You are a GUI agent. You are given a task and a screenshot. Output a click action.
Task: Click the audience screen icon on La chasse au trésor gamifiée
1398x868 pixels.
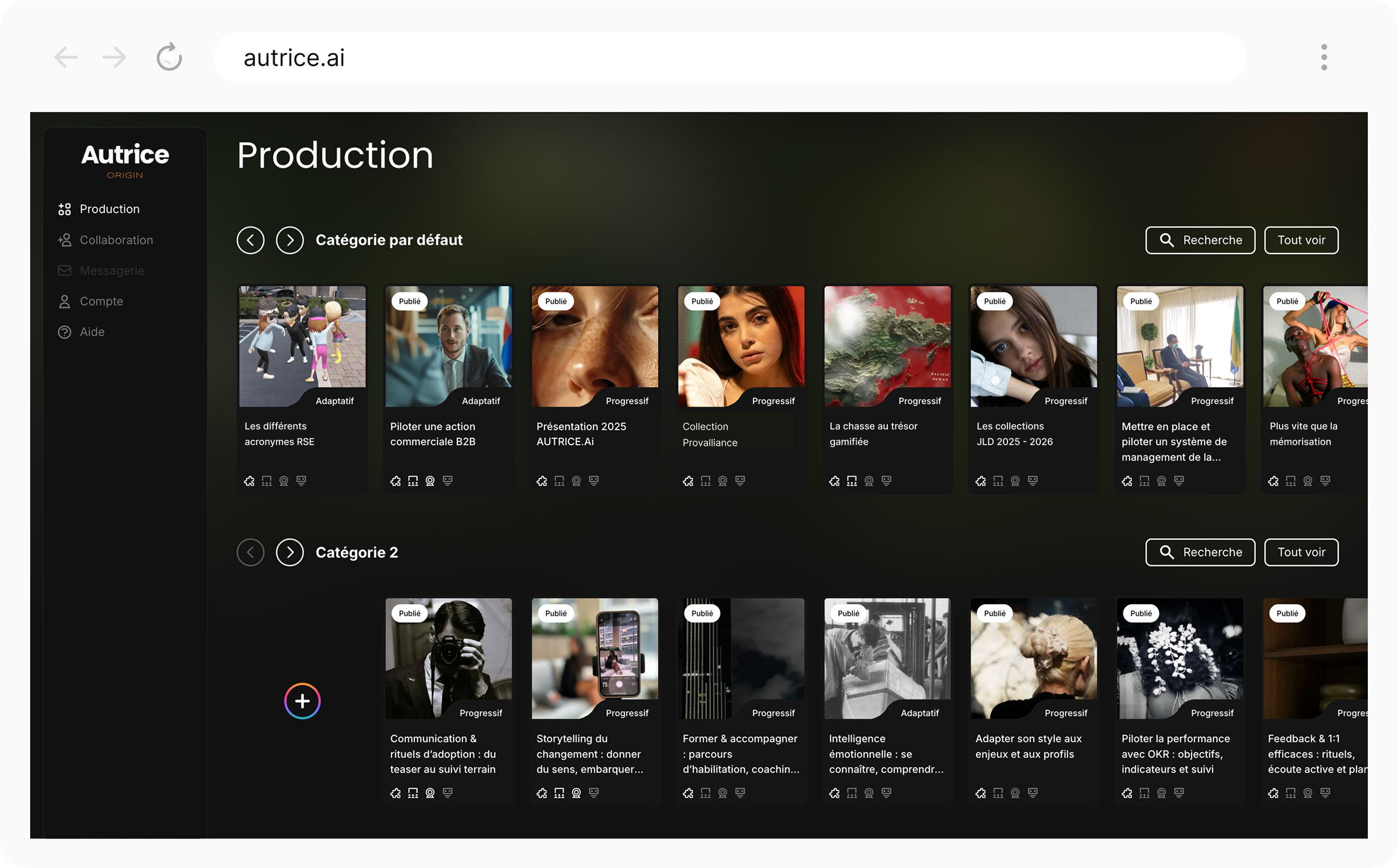[852, 481]
